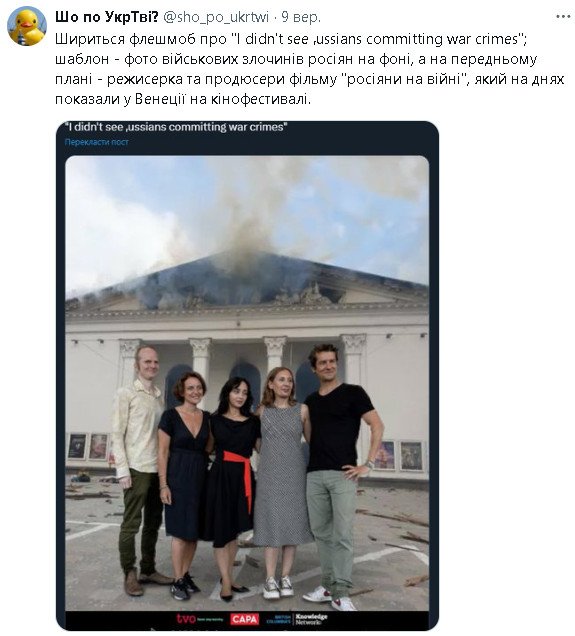Select the posters on the right wall

(400, 456)
